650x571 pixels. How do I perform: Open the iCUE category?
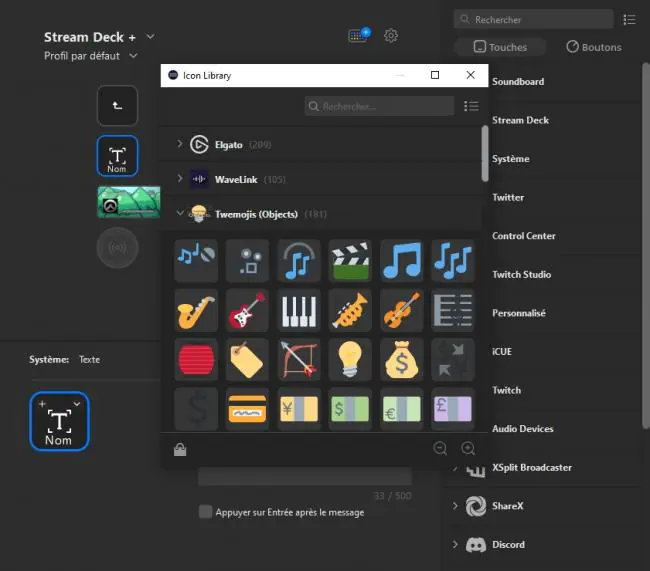[x=502, y=352]
